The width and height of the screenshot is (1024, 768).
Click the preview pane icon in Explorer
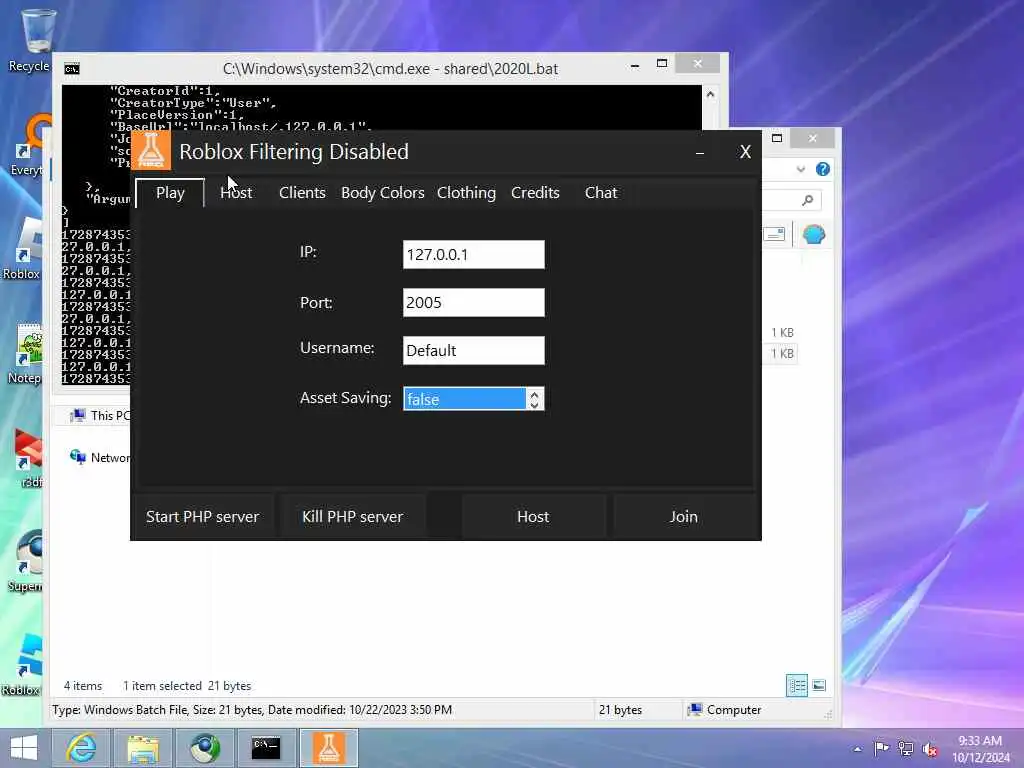(774, 234)
